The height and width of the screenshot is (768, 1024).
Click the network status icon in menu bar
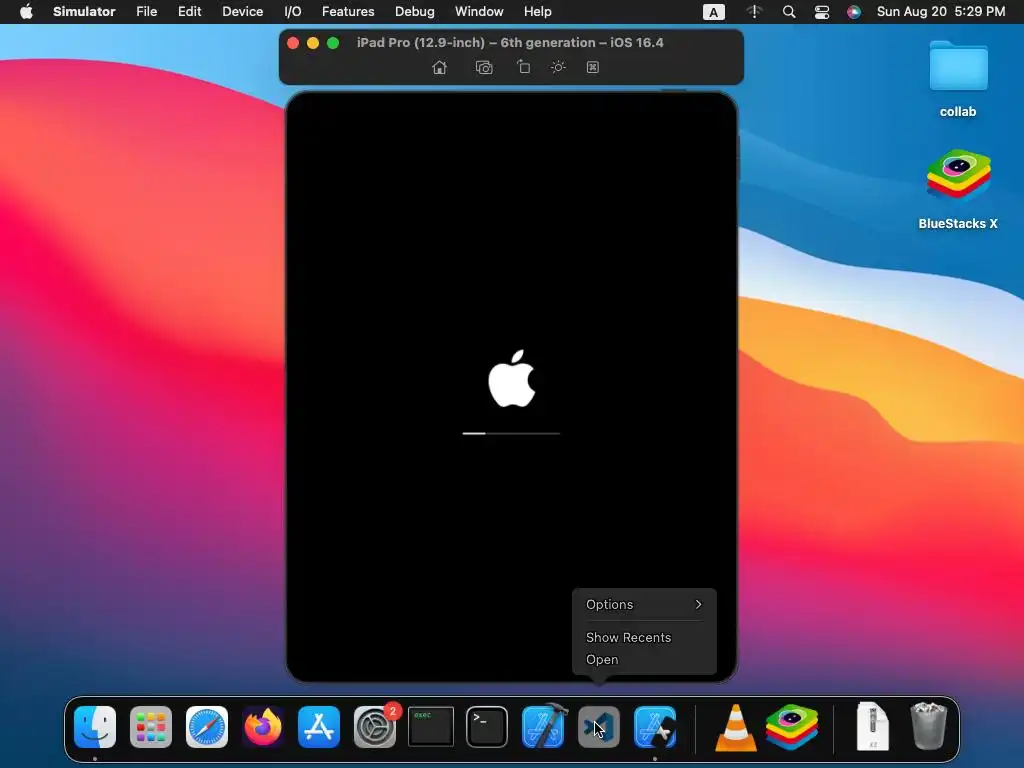(754, 12)
